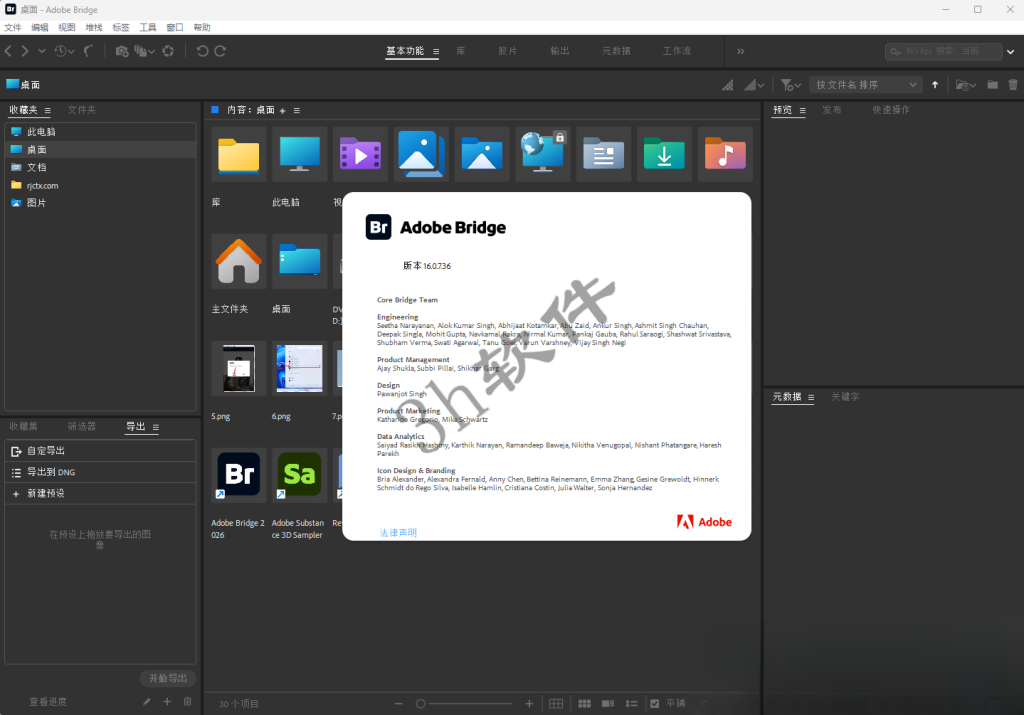The width and height of the screenshot is (1024, 715).
Task: Go forward with the right arrow
Action: pyautogui.click(x=25, y=51)
